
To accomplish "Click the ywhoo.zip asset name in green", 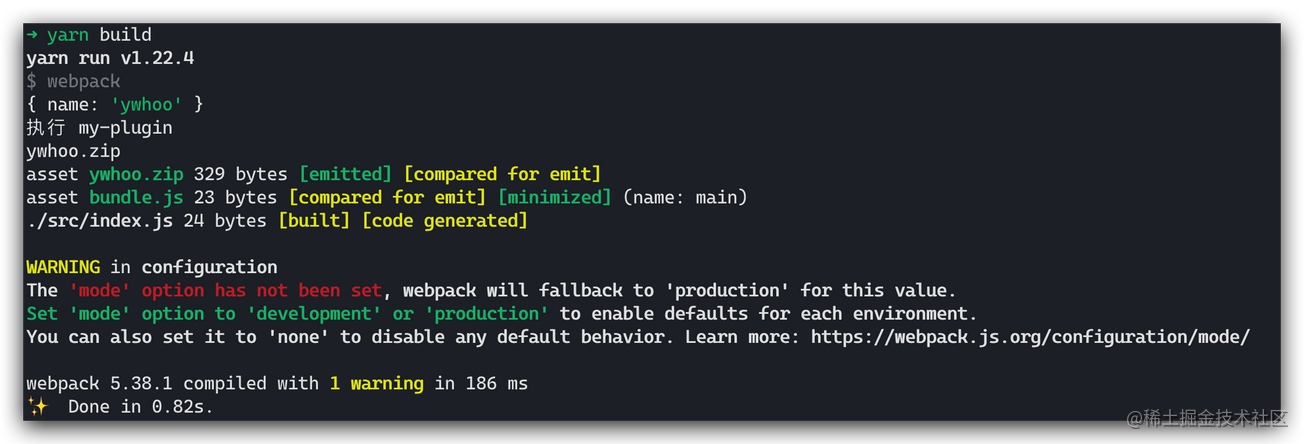I will click(x=136, y=175).
